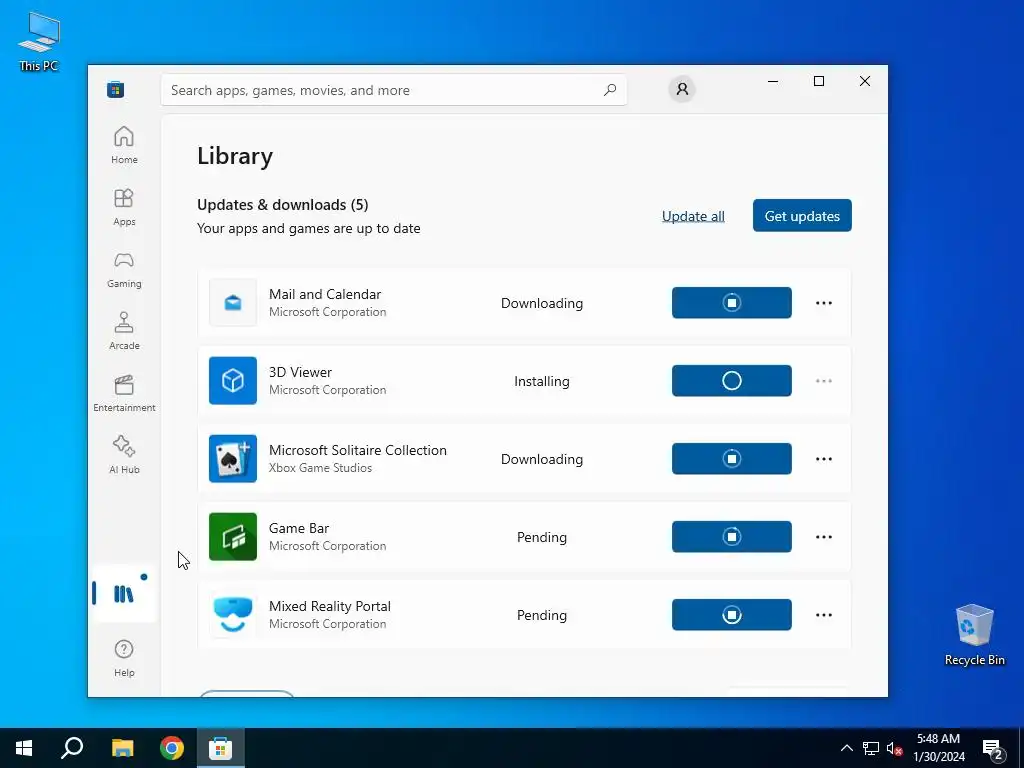
Task: Click the Update all link
Action: [693, 216]
